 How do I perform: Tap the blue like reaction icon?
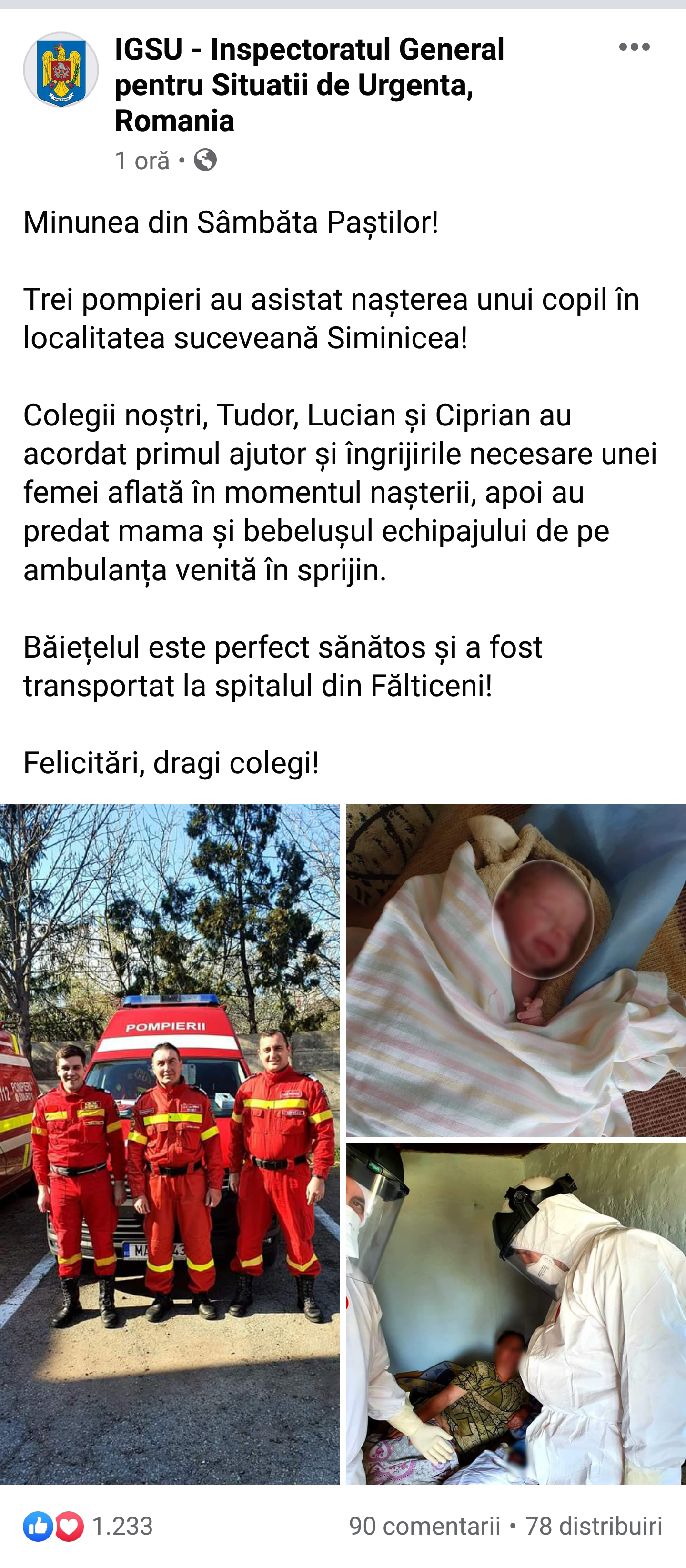tap(38, 1527)
